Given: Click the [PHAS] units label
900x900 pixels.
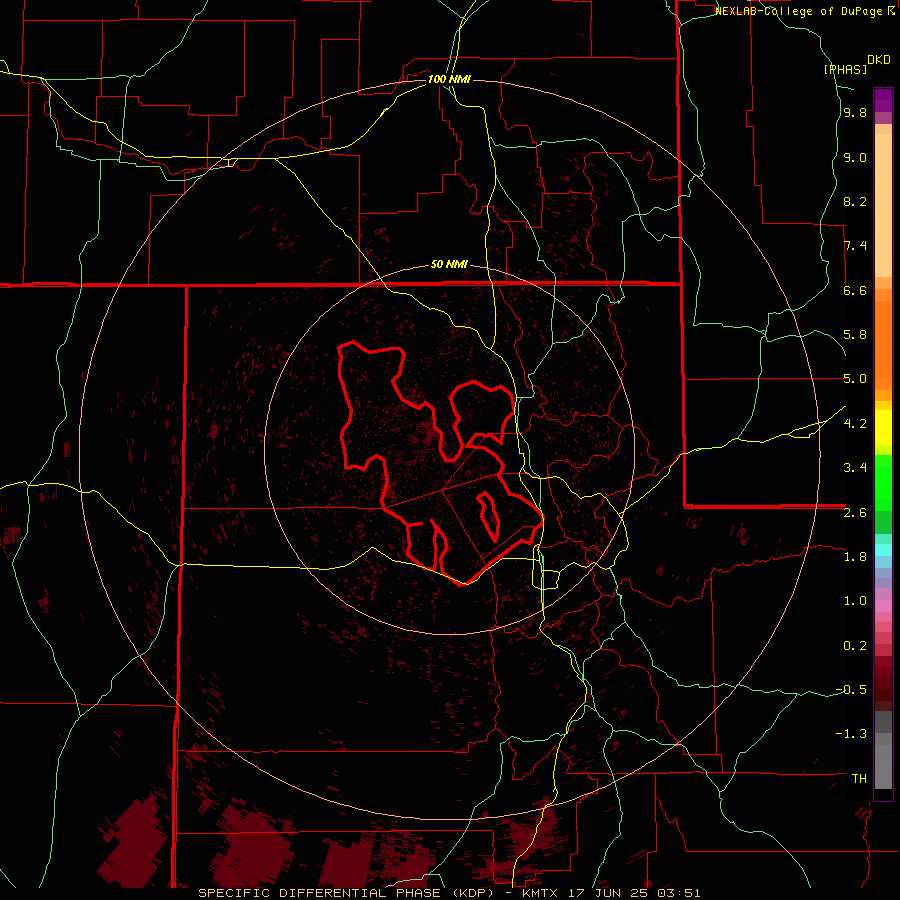Looking at the screenshot, I should [845, 69].
